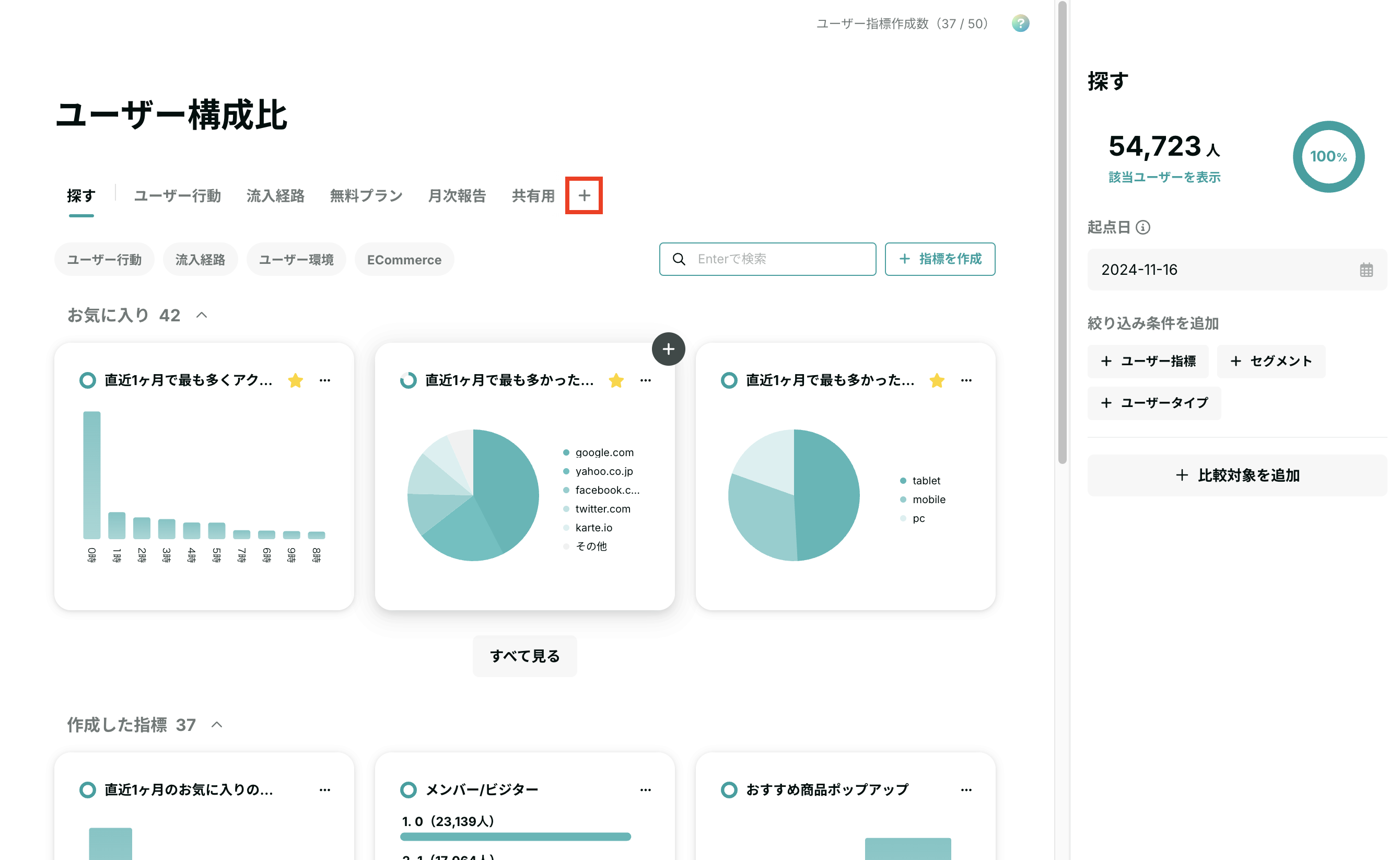The width and height of the screenshot is (1400, 860).
Task: Click すべて見る button
Action: tap(524, 656)
